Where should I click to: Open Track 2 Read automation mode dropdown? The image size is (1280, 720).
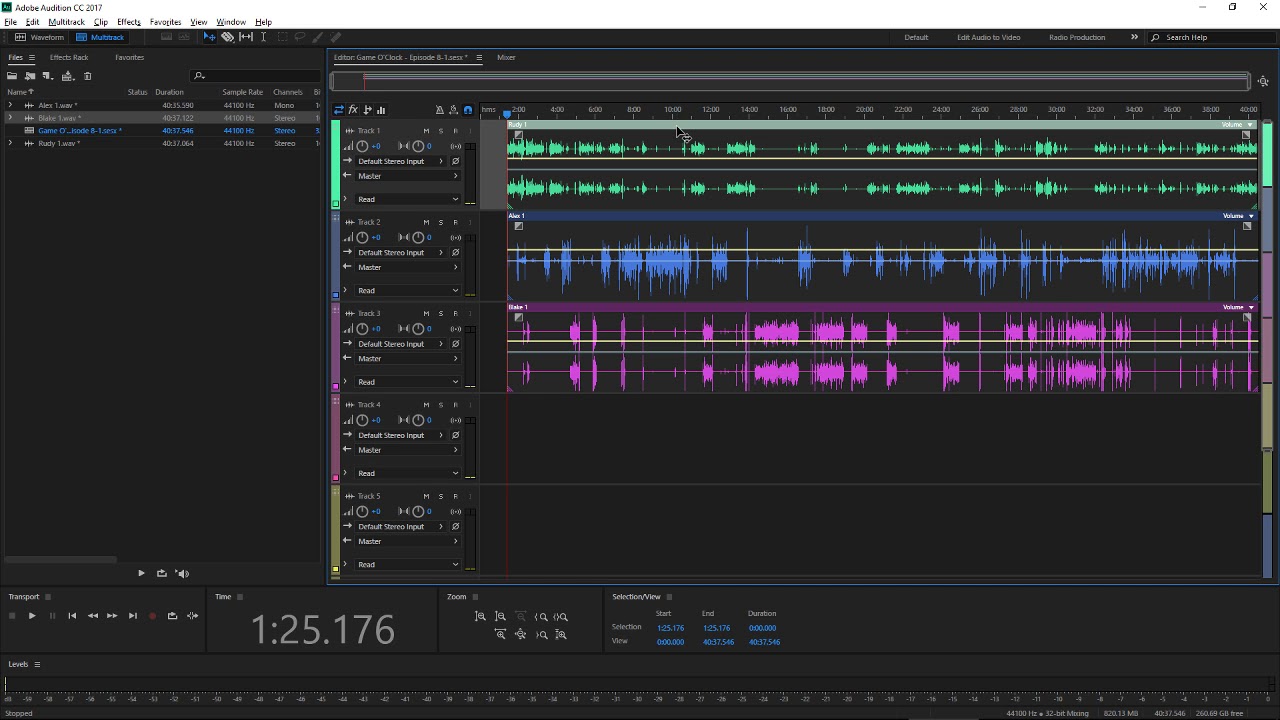[x=407, y=290]
